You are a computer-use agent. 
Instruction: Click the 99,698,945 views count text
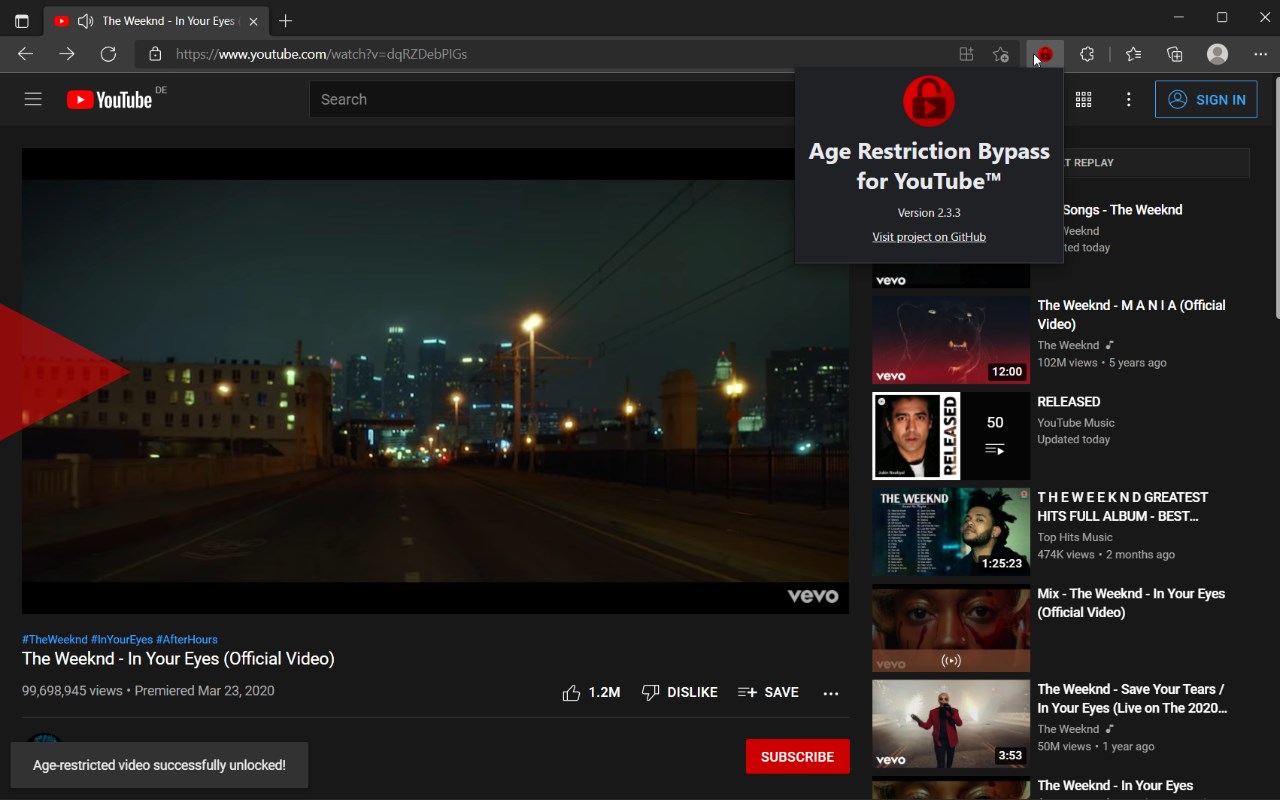coord(72,691)
